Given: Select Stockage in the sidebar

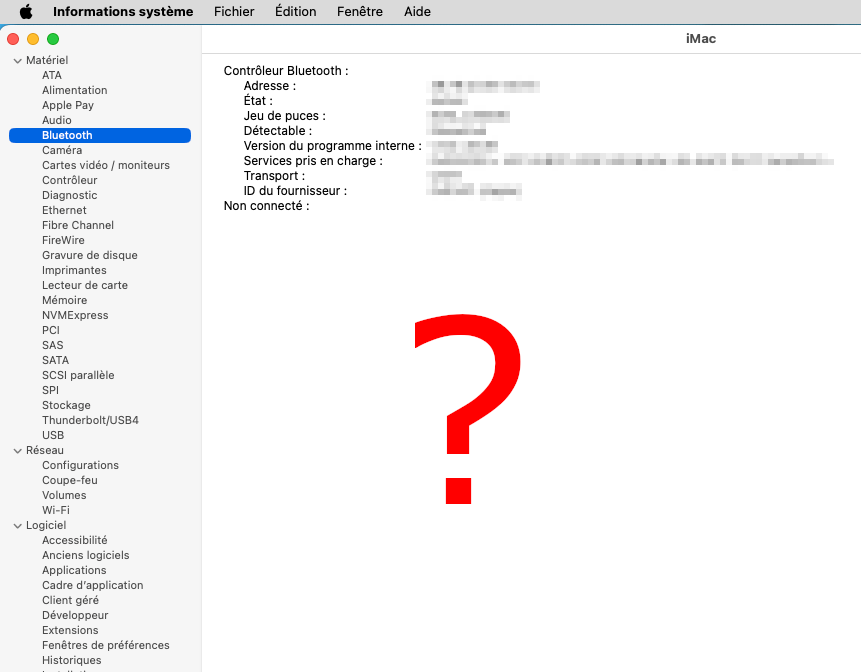Looking at the screenshot, I should click(x=66, y=405).
